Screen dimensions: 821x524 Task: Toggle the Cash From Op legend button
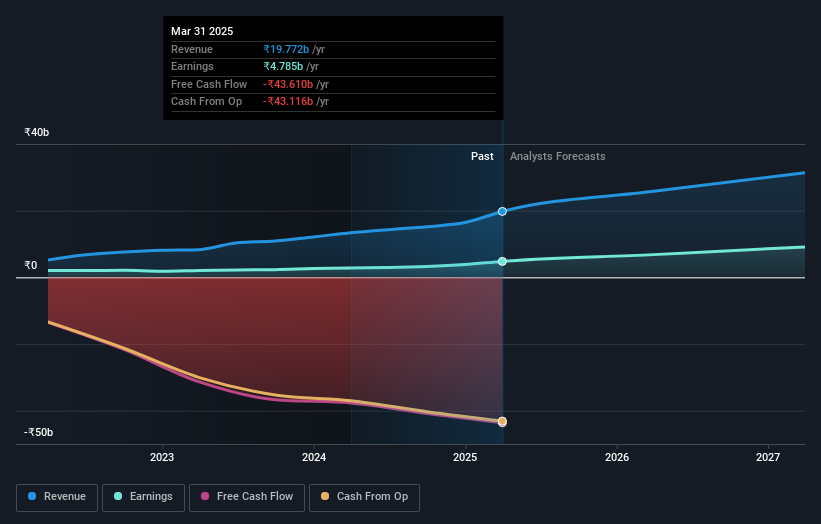pos(364,497)
